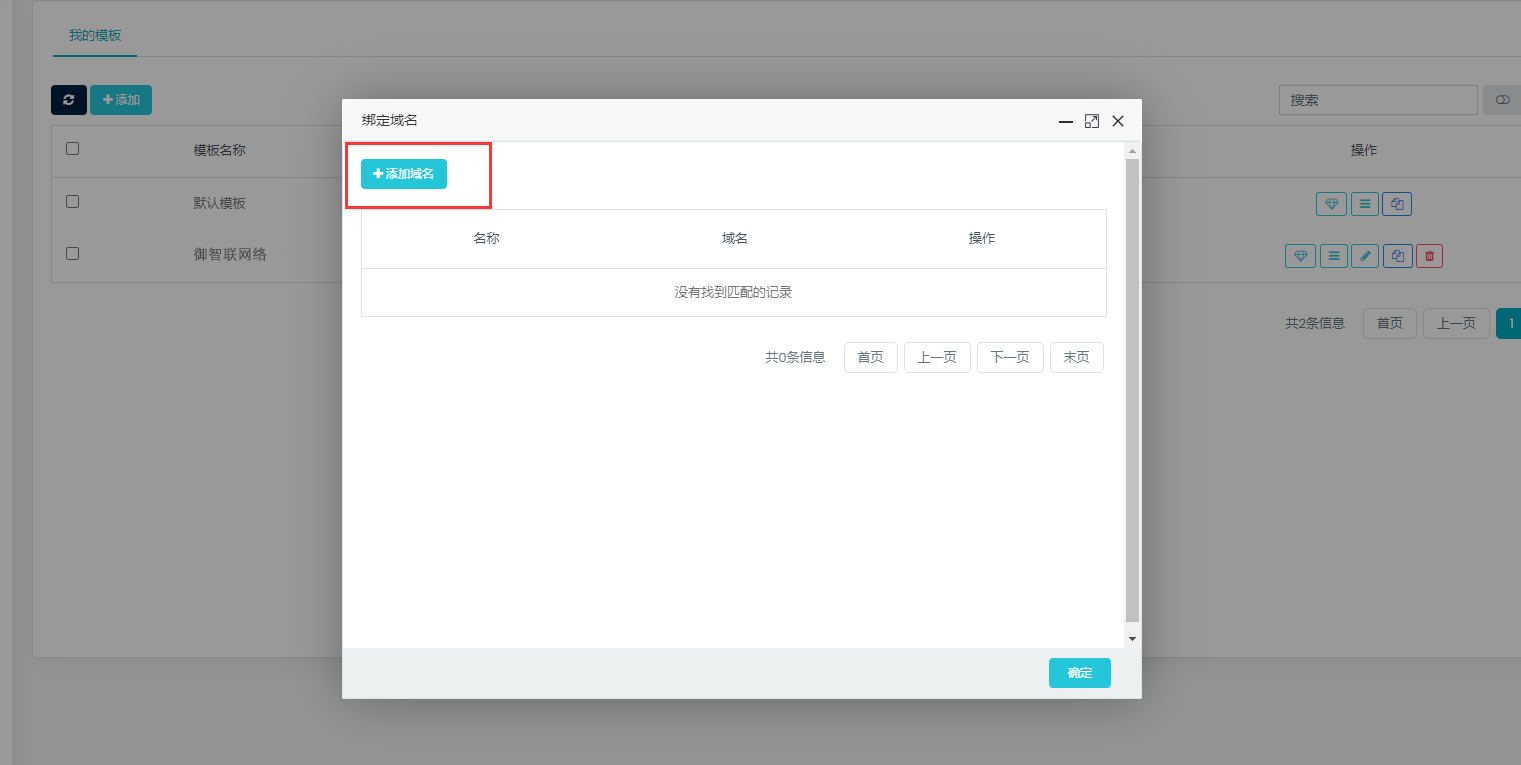
Task: Toggle the select-all checkbox in table header
Action: pyautogui.click(x=72, y=149)
